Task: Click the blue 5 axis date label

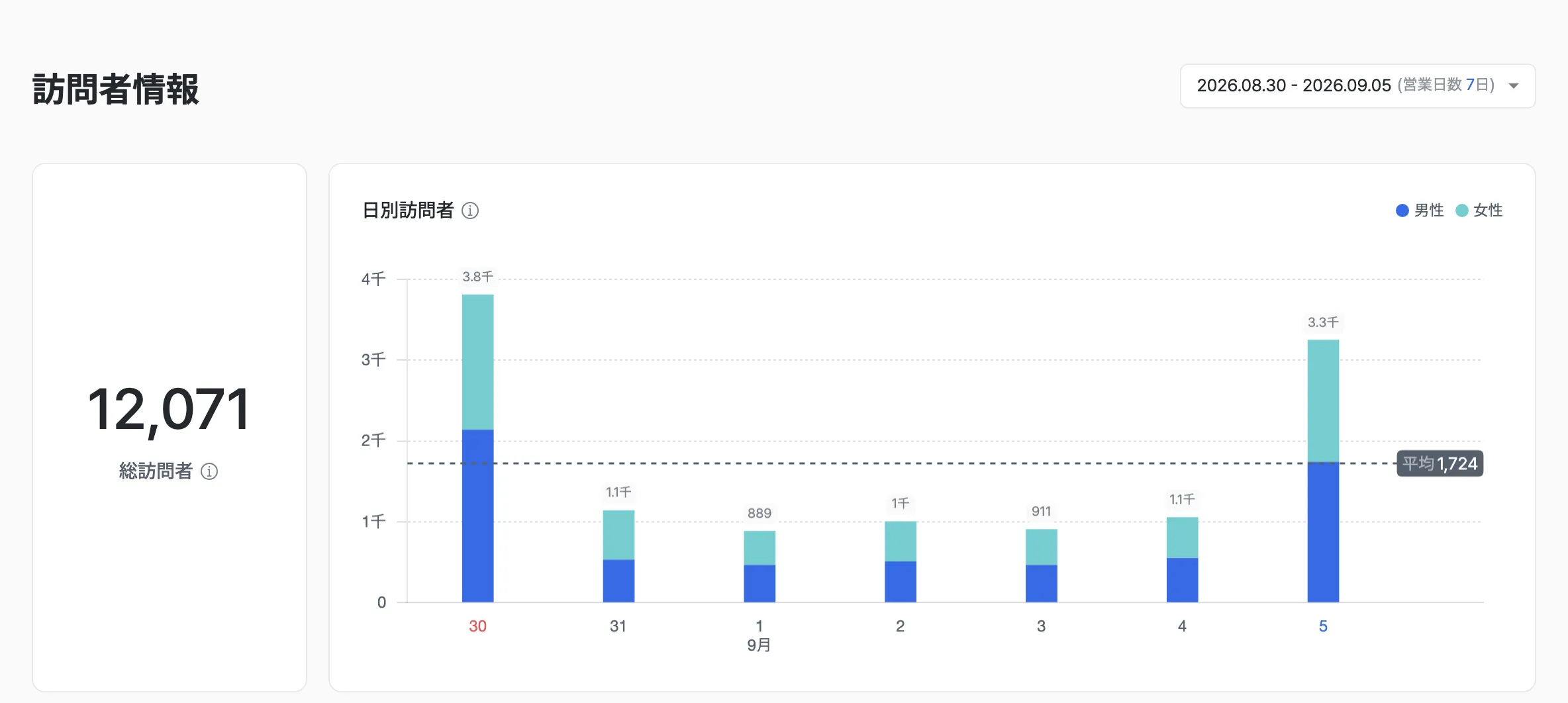Action: (1323, 626)
